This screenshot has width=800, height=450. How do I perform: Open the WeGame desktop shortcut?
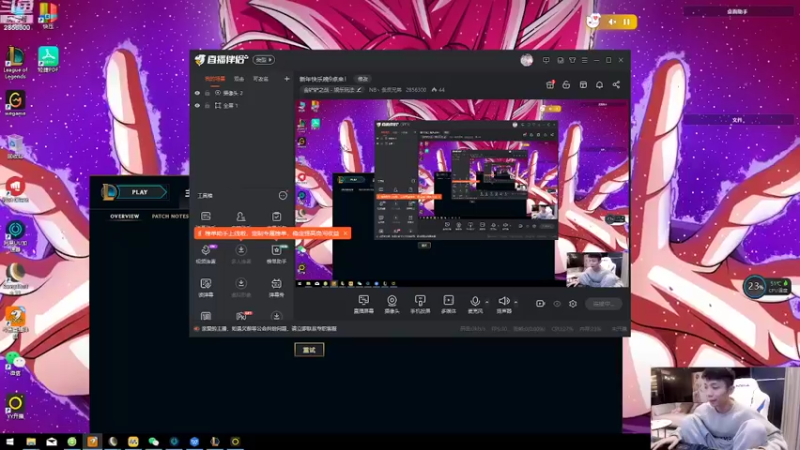[x=15, y=103]
